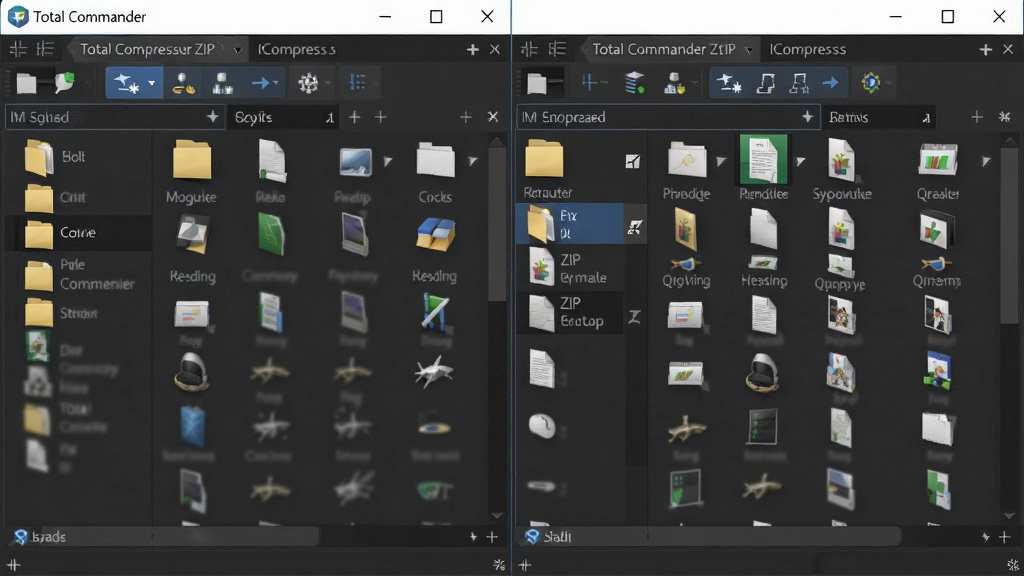Viewport: 1024px width, 576px height.
Task: Expand the arrow next to the Cocks folder
Action: (472, 161)
